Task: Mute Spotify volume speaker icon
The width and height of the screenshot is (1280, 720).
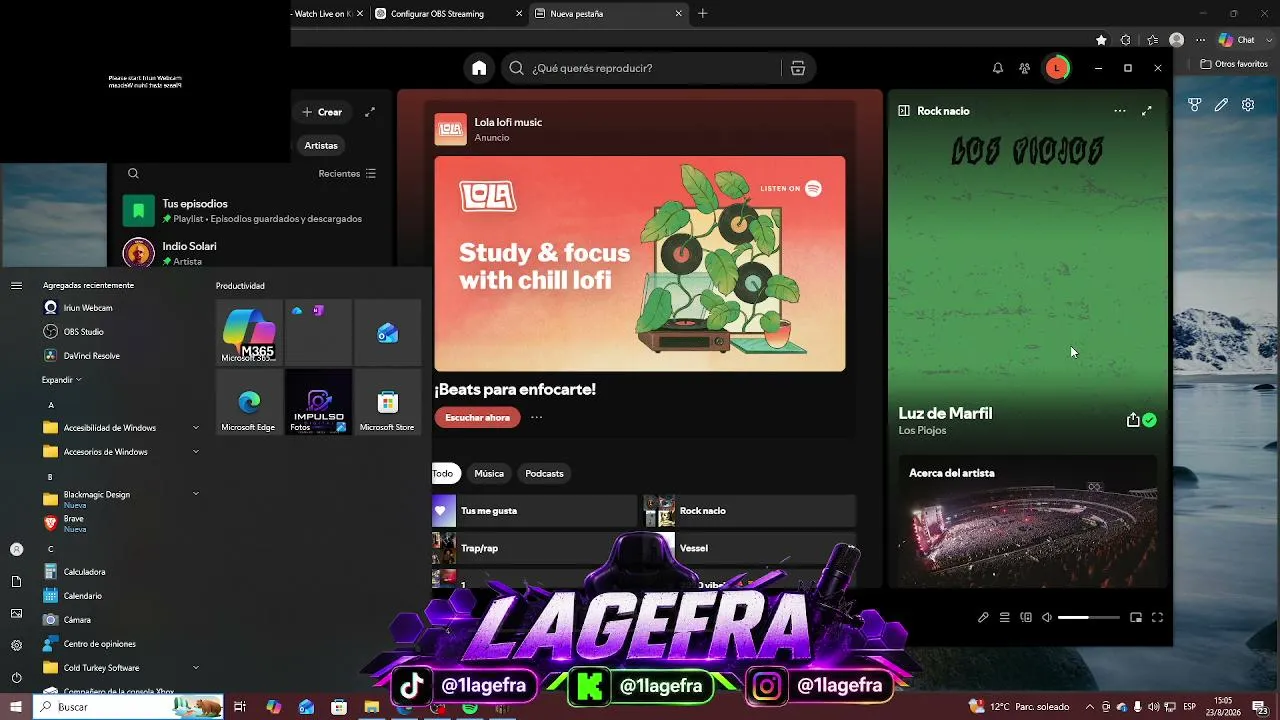Action: tap(1047, 617)
